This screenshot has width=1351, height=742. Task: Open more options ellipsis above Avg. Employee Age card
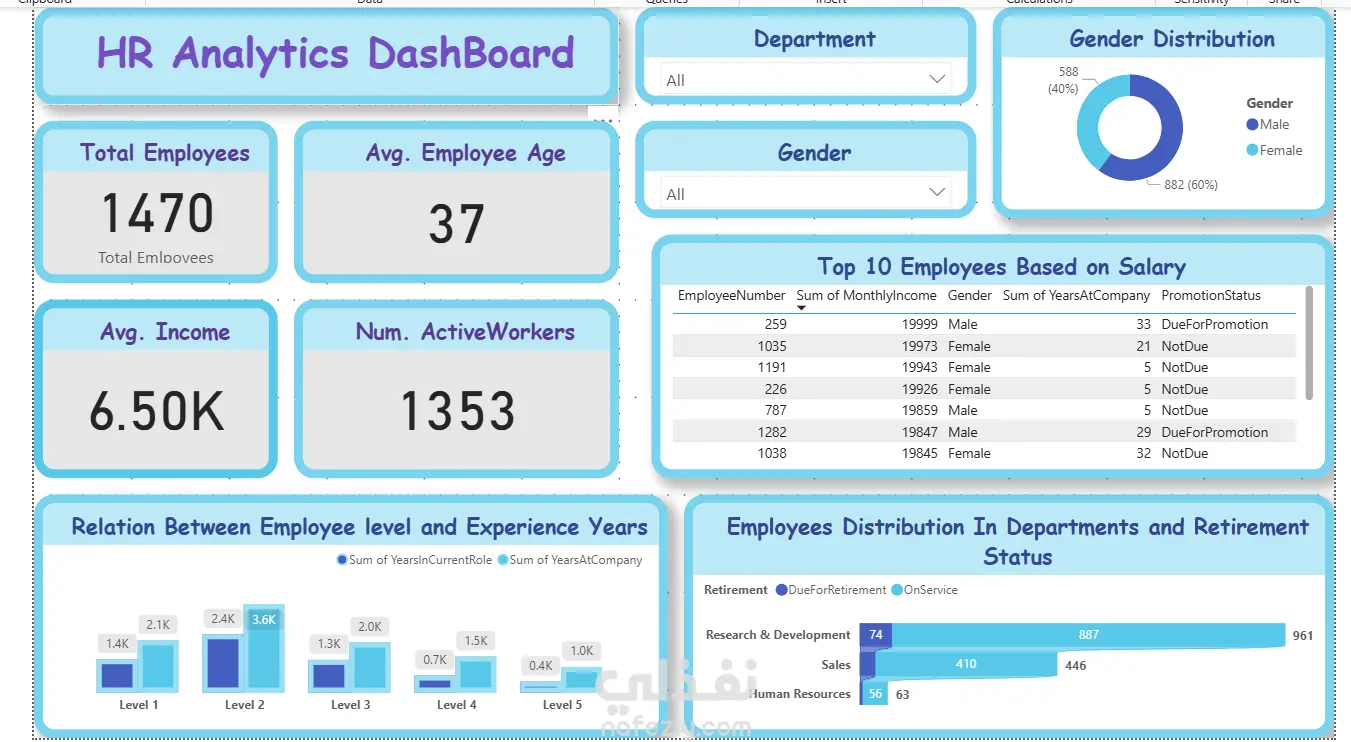[603, 120]
